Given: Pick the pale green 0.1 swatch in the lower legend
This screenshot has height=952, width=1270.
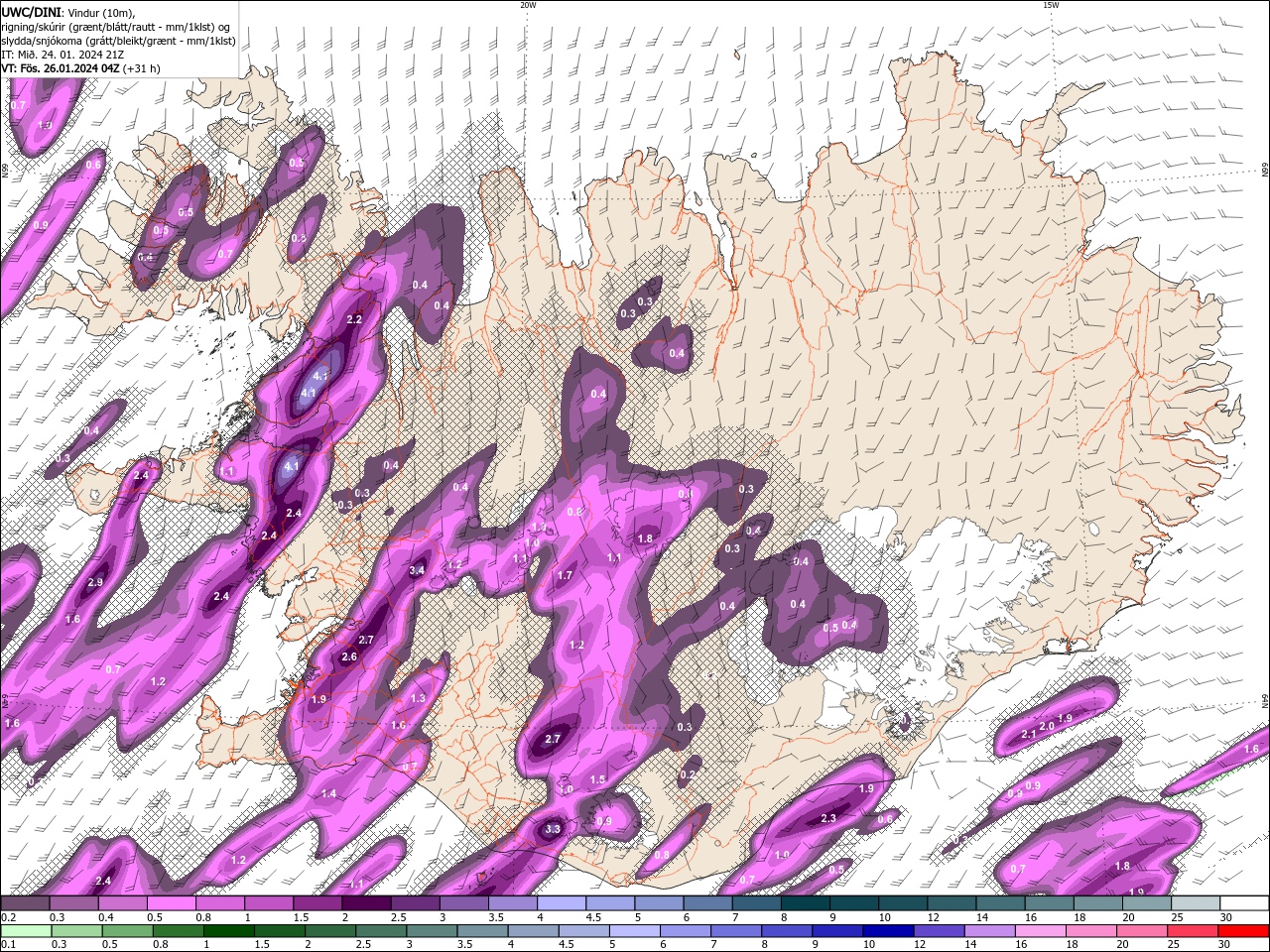Looking at the screenshot, I should tap(26, 931).
